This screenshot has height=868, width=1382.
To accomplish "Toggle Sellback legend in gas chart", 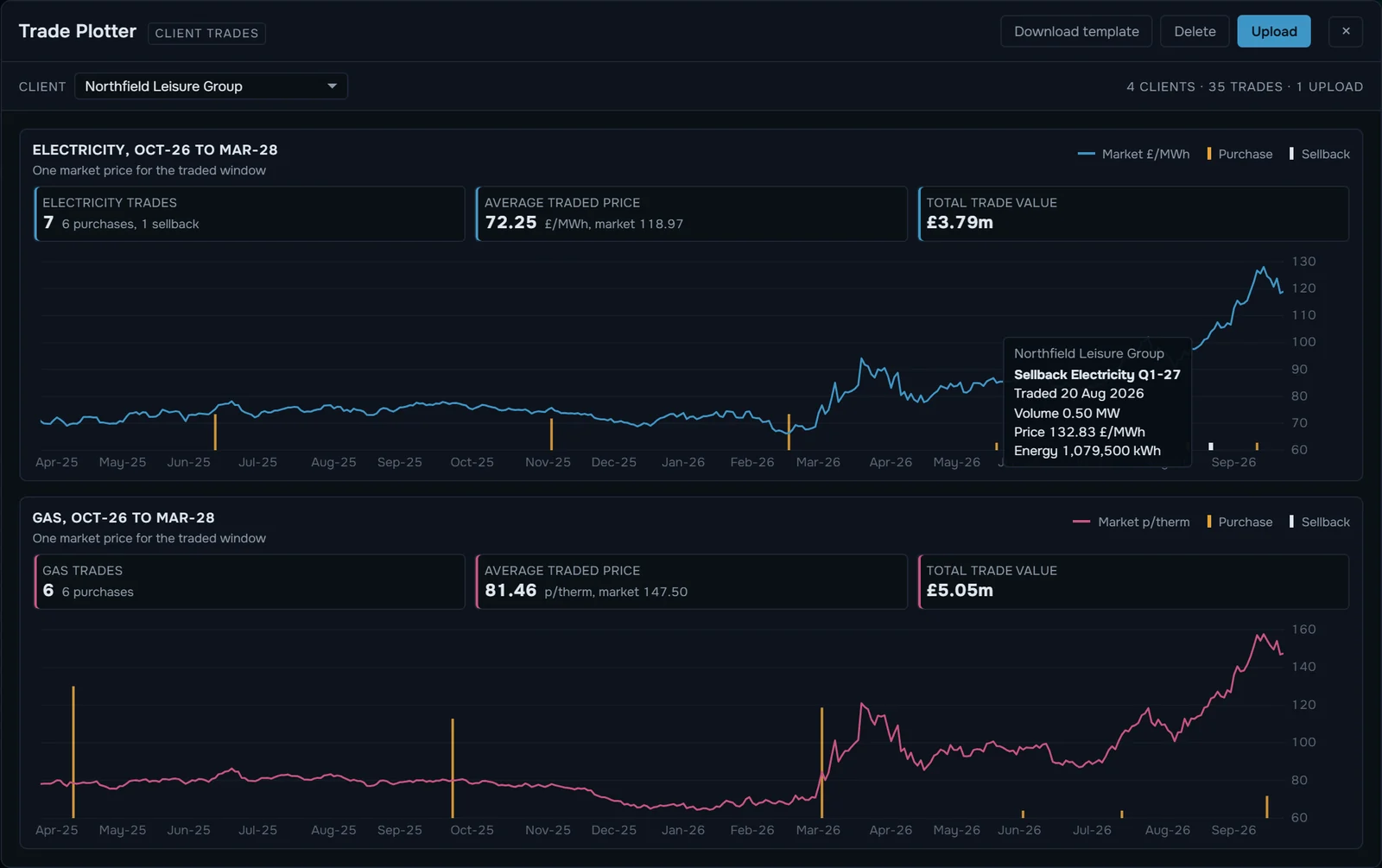I will point(1319,522).
